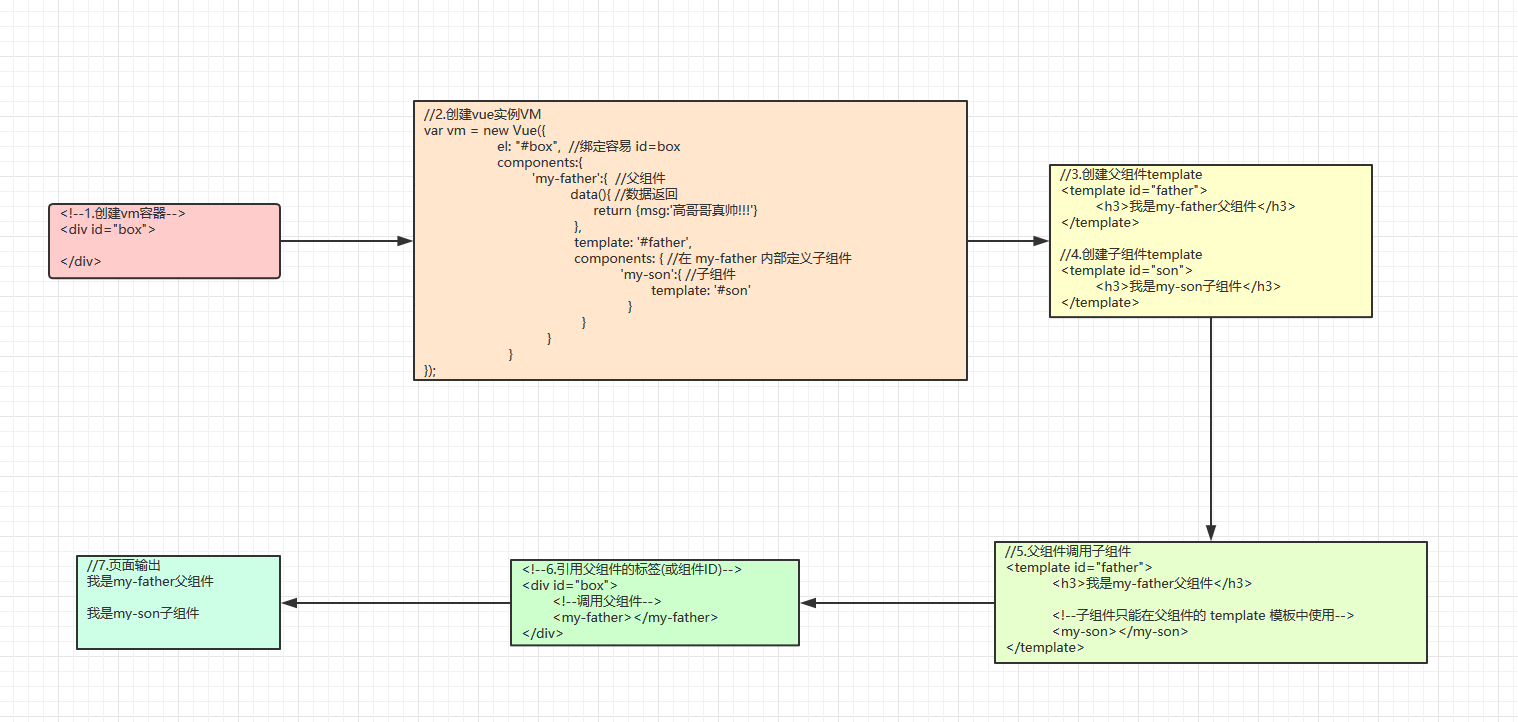
Task: Click arrow from Vue box to template box
Action: tap(1008, 241)
